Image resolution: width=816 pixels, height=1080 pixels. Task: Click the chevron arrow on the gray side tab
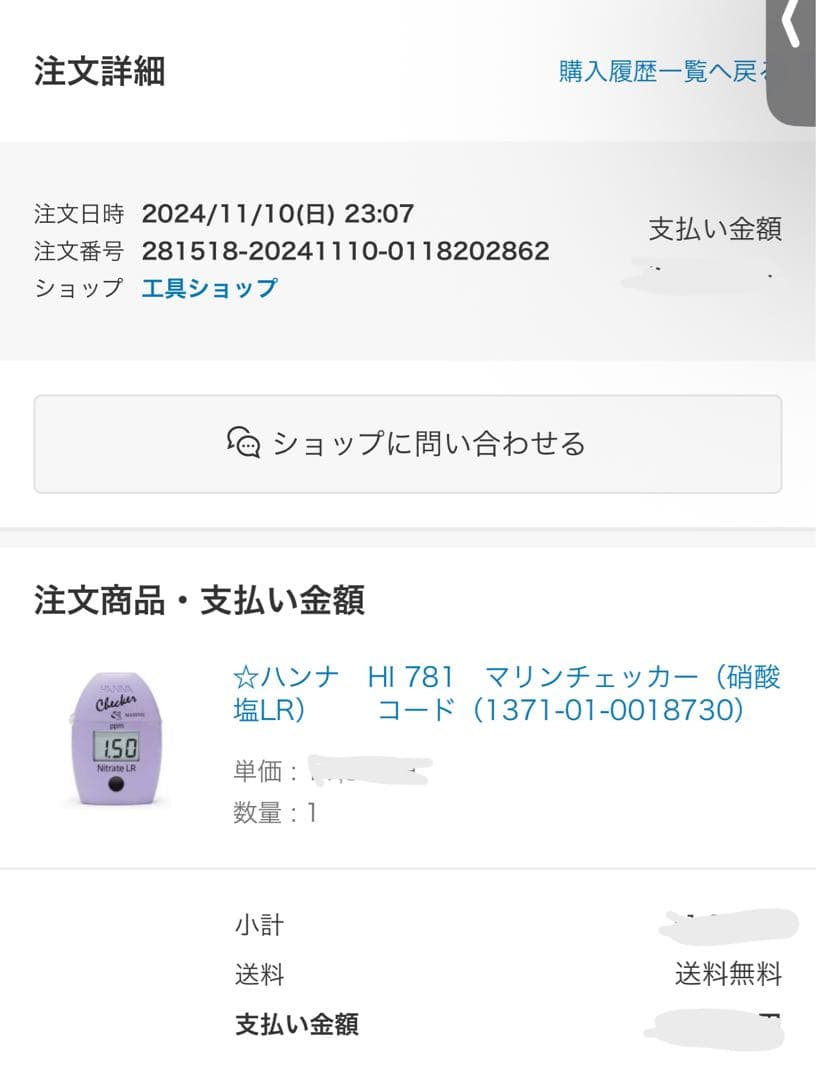(x=791, y=25)
